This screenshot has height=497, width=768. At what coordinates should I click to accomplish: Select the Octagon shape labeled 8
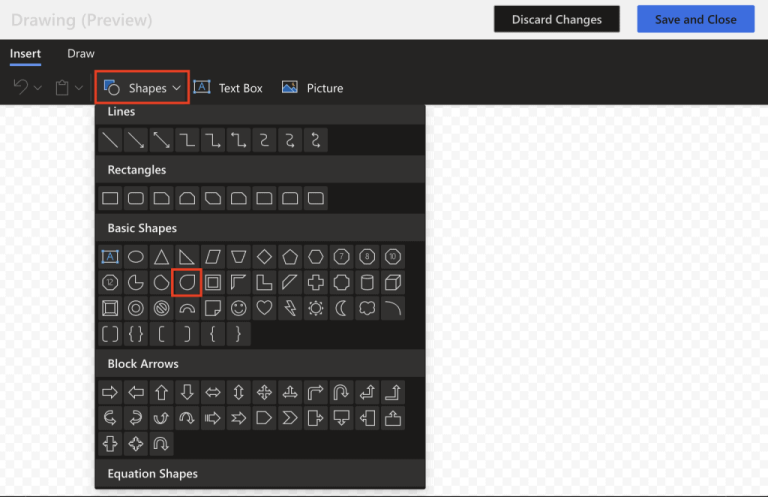point(367,257)
